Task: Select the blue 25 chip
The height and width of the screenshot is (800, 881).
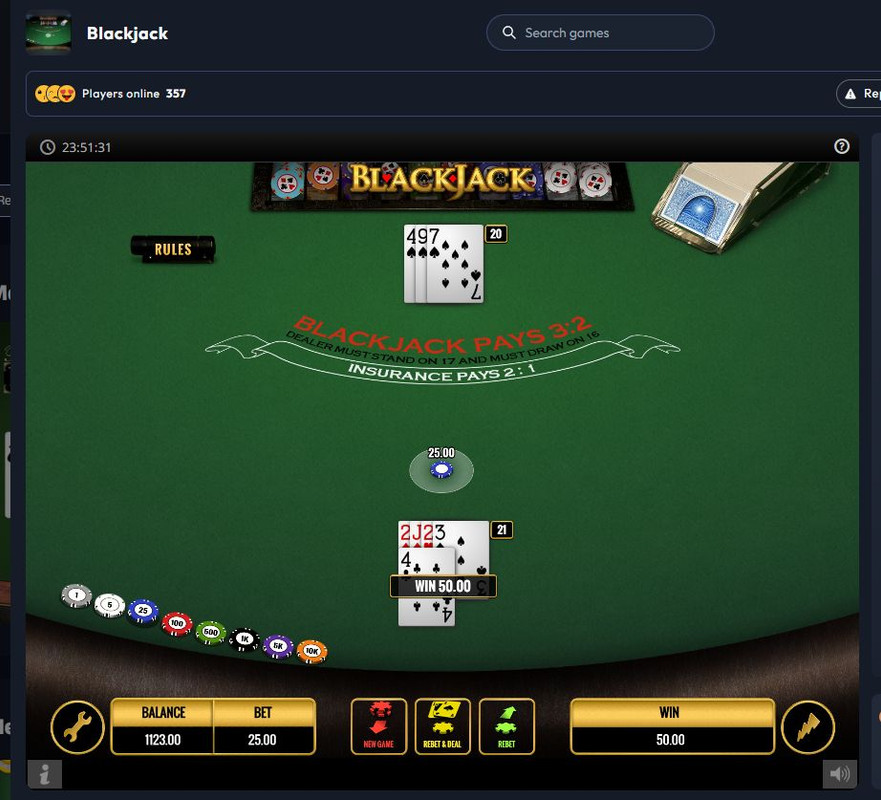Action: pos(143,611)
